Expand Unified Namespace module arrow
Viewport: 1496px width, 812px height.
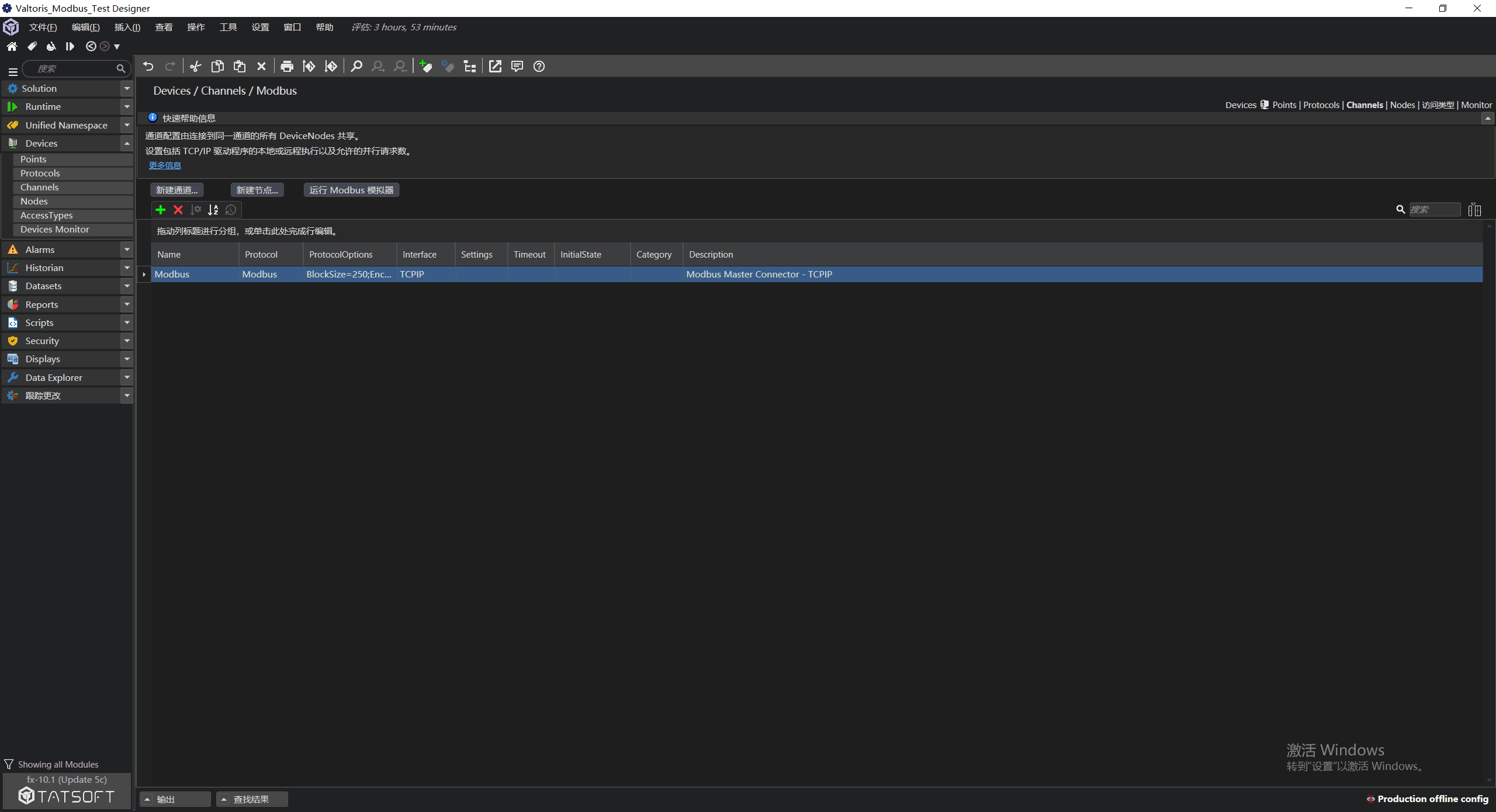pos(127,125)
